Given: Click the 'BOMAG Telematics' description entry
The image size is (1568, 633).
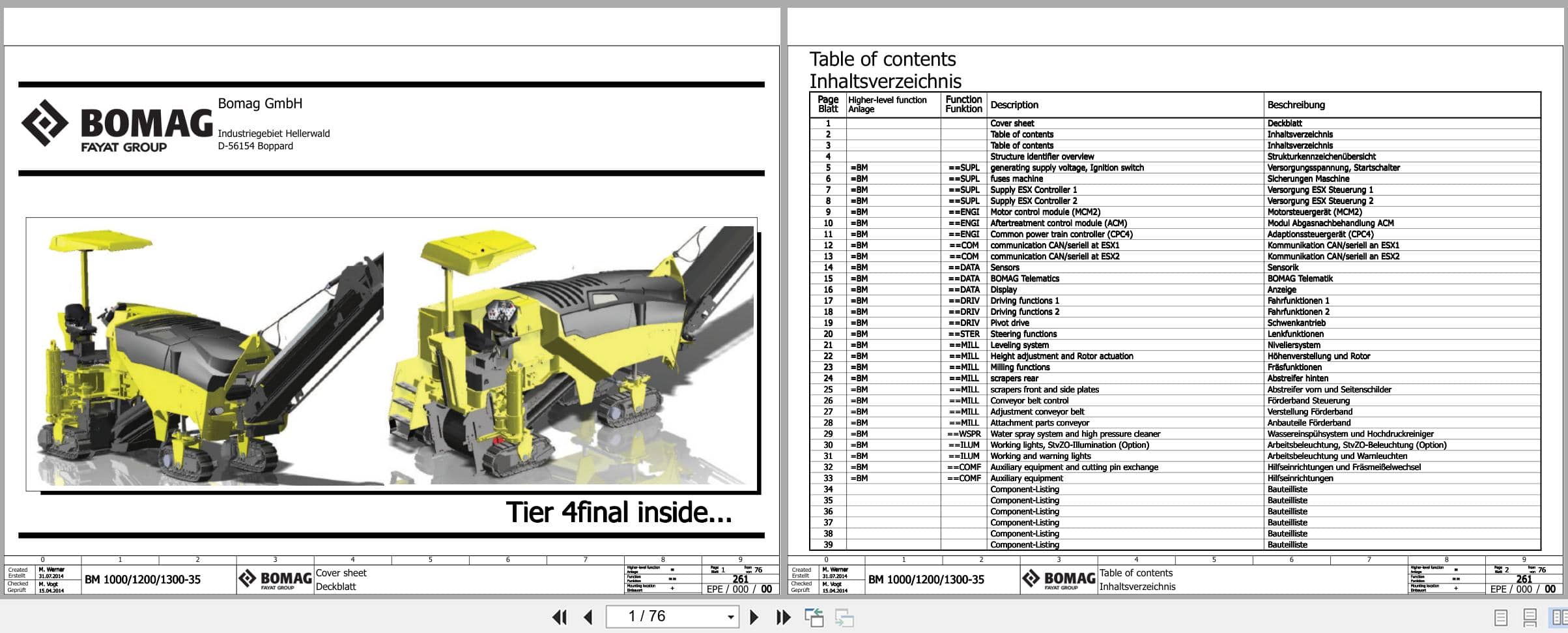Looking at the screenshot, I should [x=1024, y=278].
